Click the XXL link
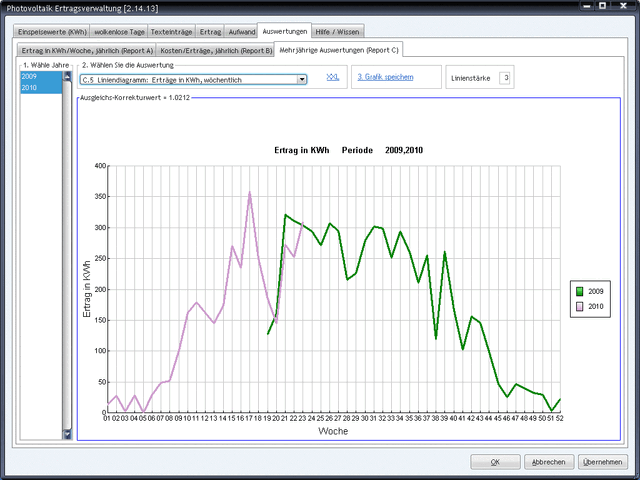The image size is (640, 480). 333,77
